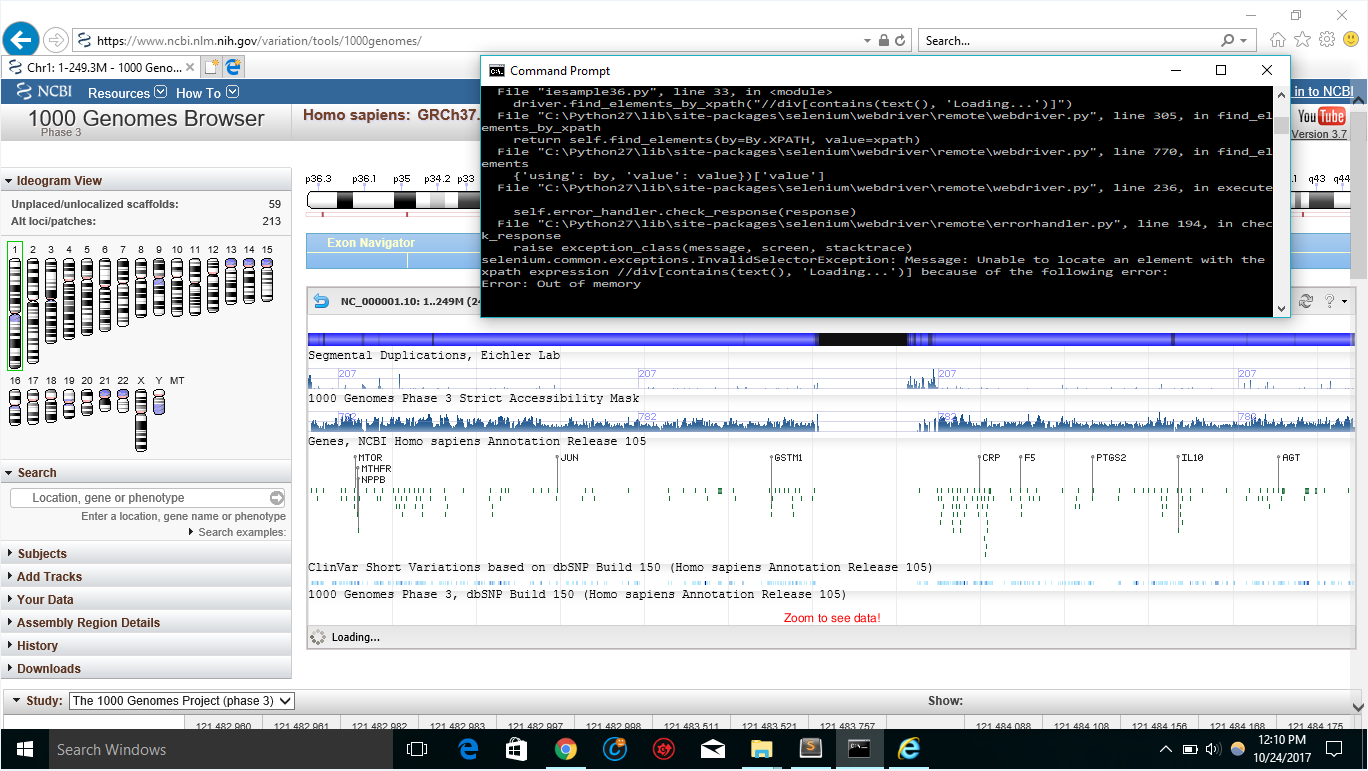
Task: Refresh tracks using the circular reload icon
Action: tap(1306, 300)
